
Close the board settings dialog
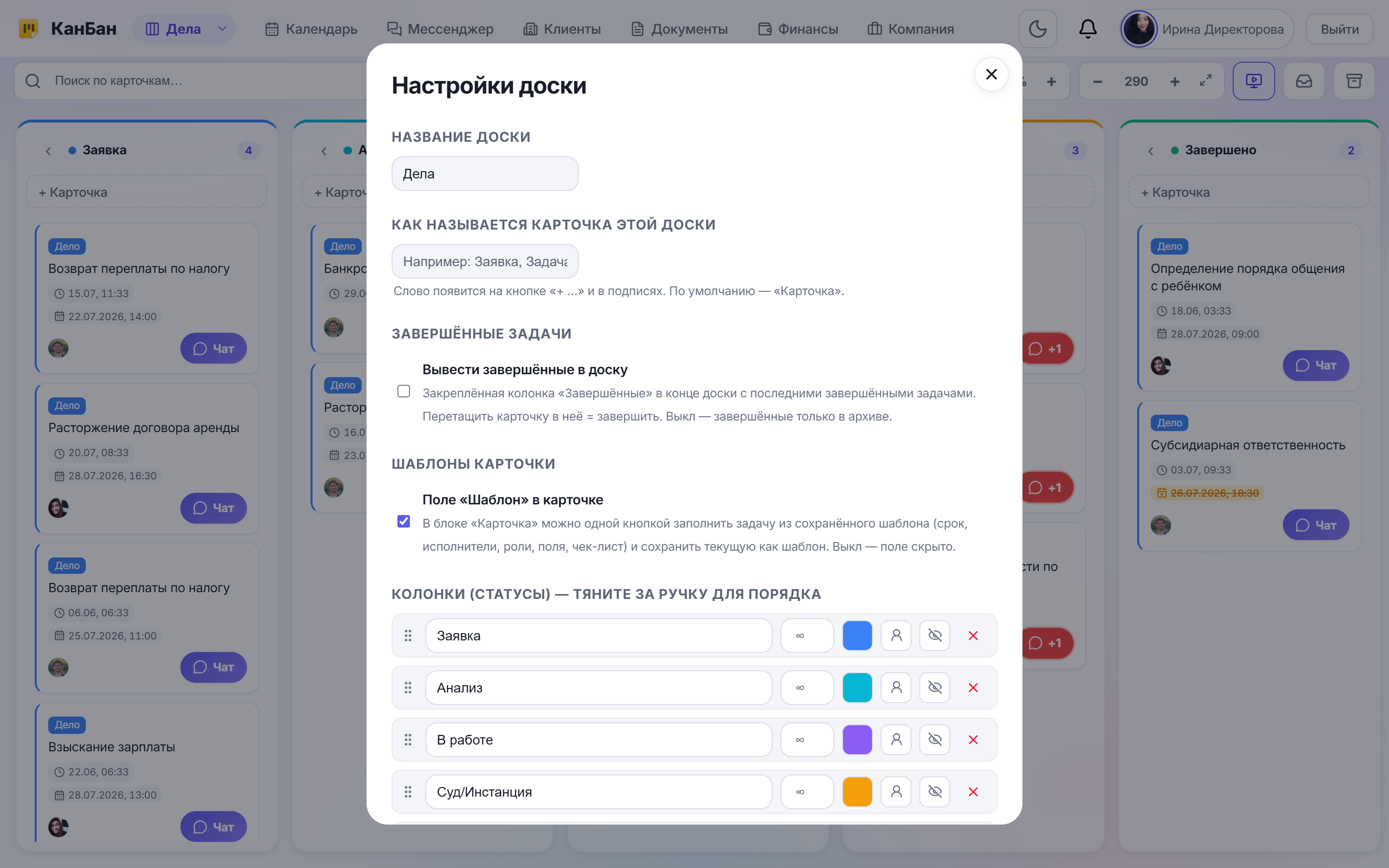991,74
